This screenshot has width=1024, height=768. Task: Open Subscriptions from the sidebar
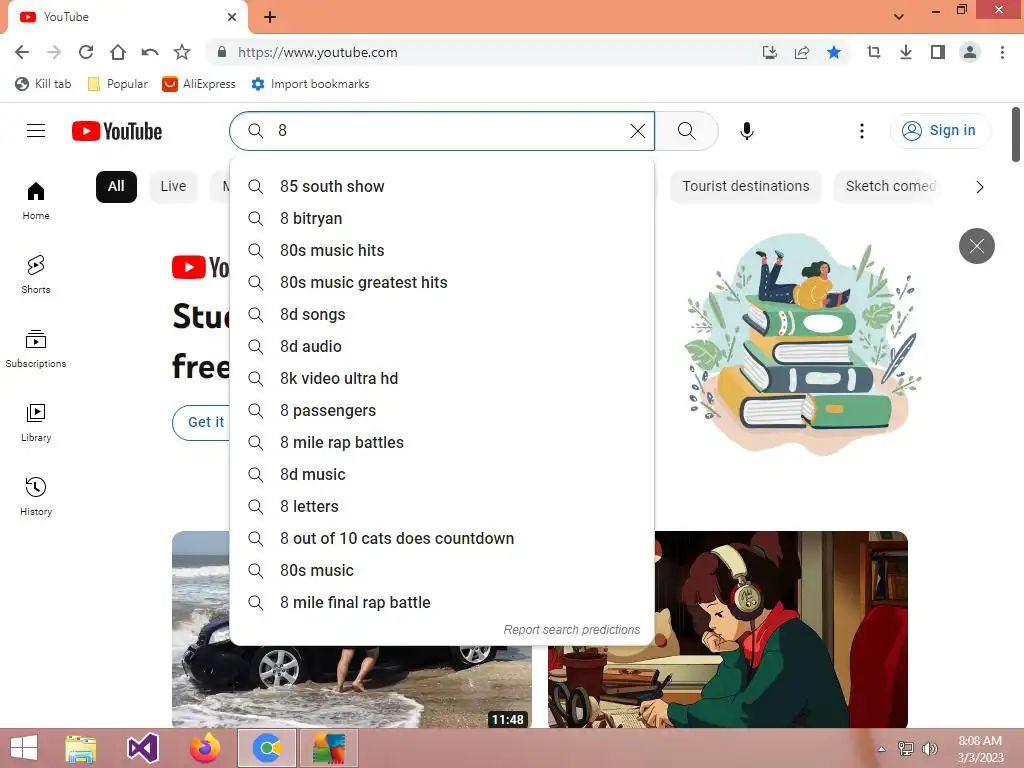click(36, 349)
